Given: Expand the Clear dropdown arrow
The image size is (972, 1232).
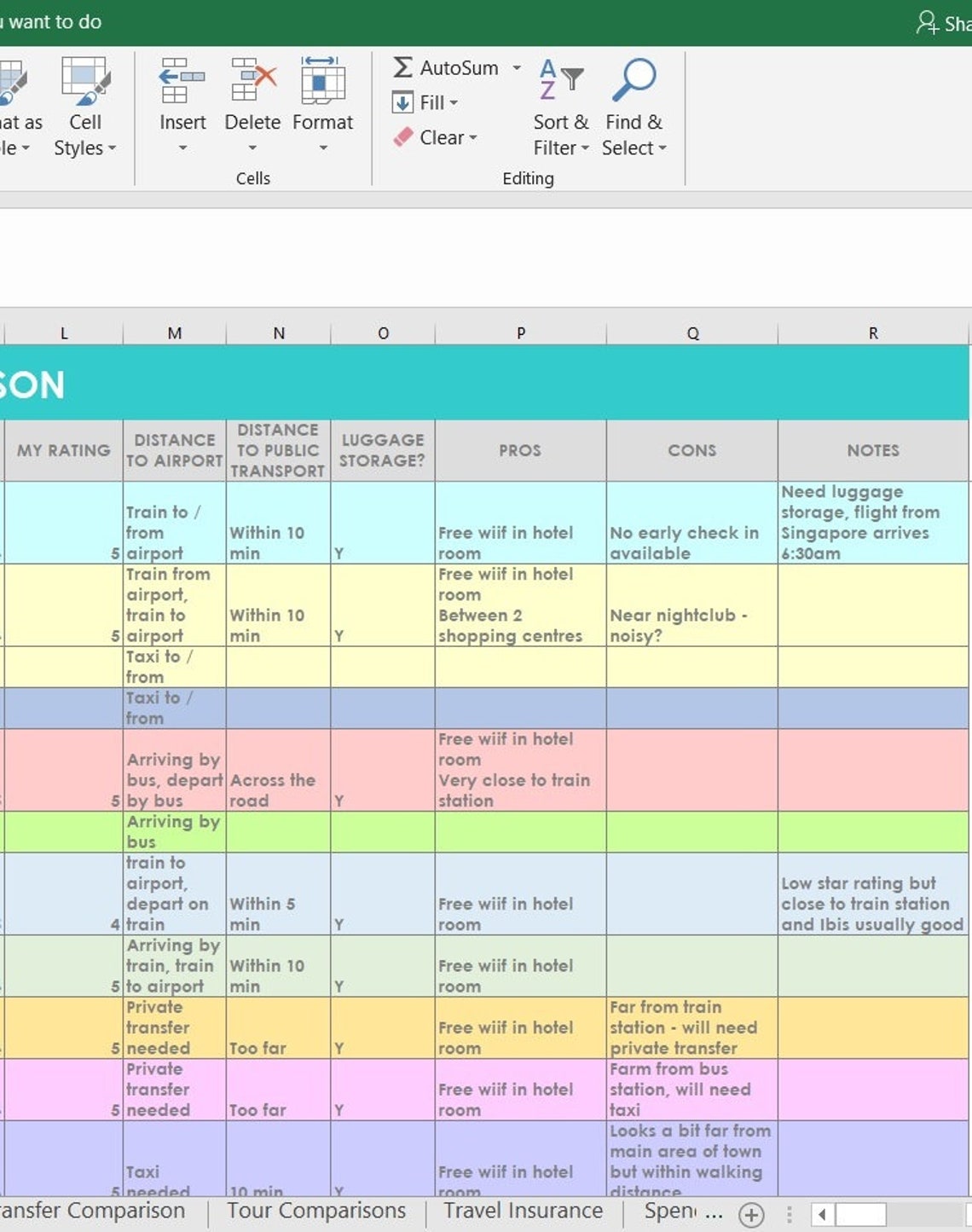Looking at the screenshot, I should click(x=473, y=137).
